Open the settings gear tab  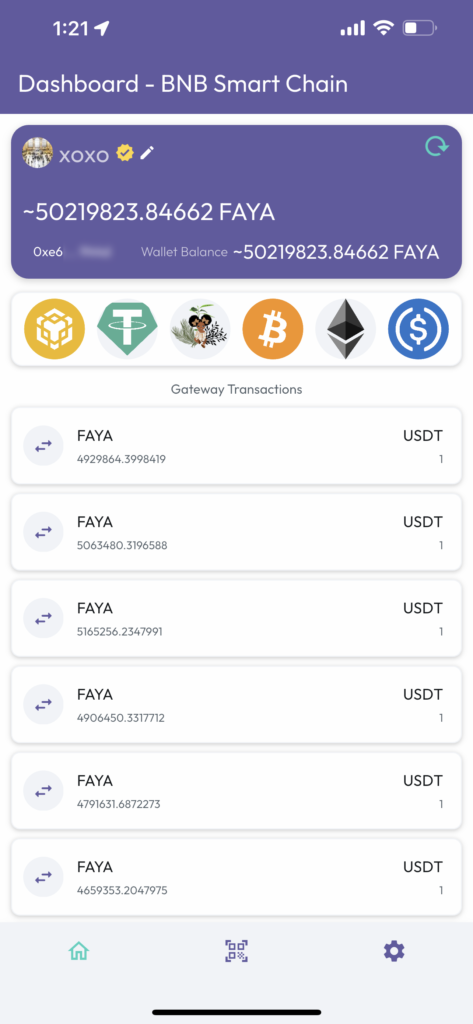[x=394, y=951]
